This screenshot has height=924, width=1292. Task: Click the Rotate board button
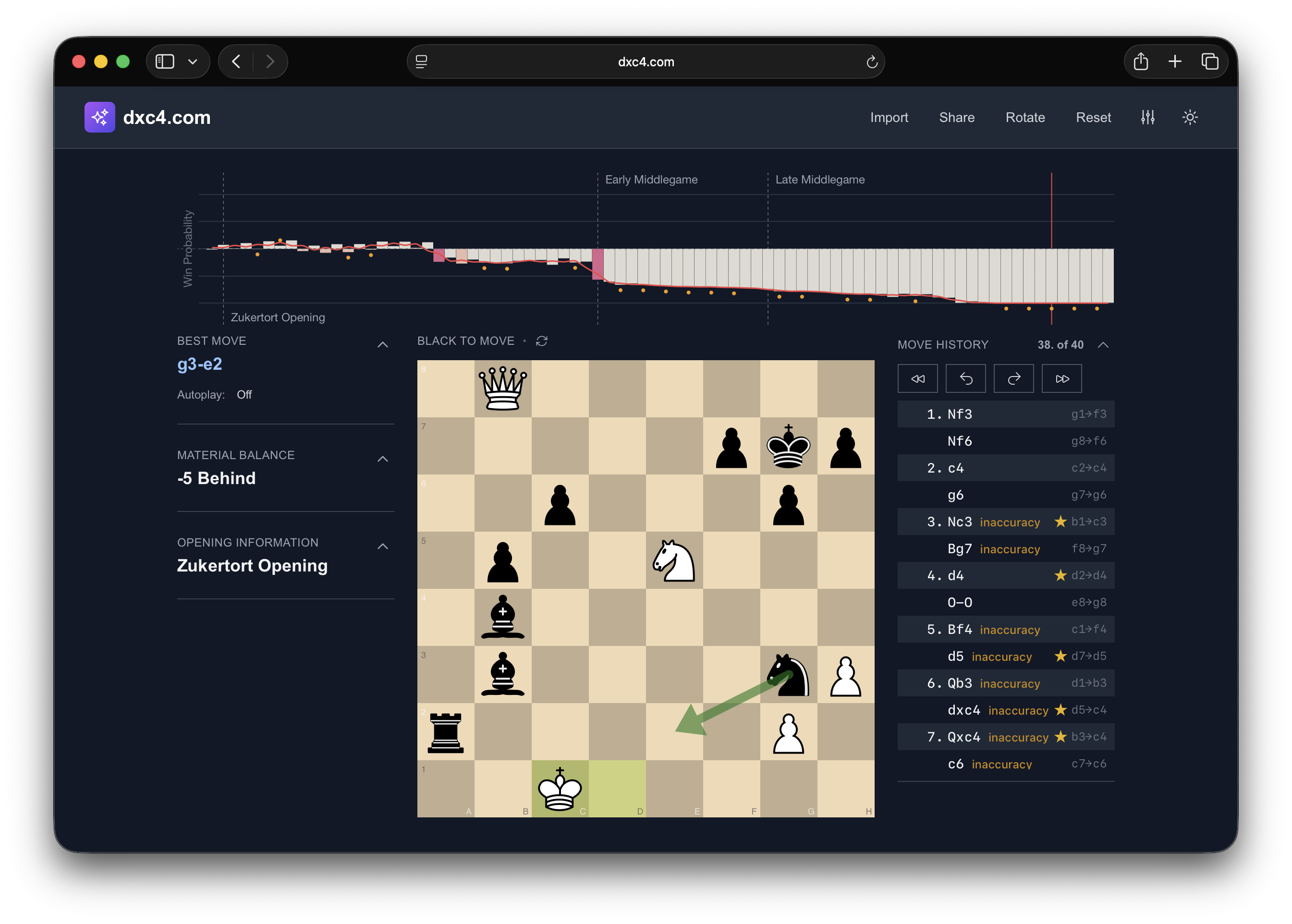[x=1024, y=117]
